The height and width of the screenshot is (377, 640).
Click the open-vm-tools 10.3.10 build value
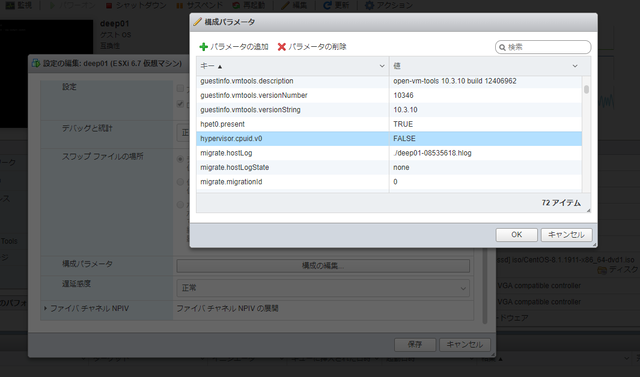[455, 81]
